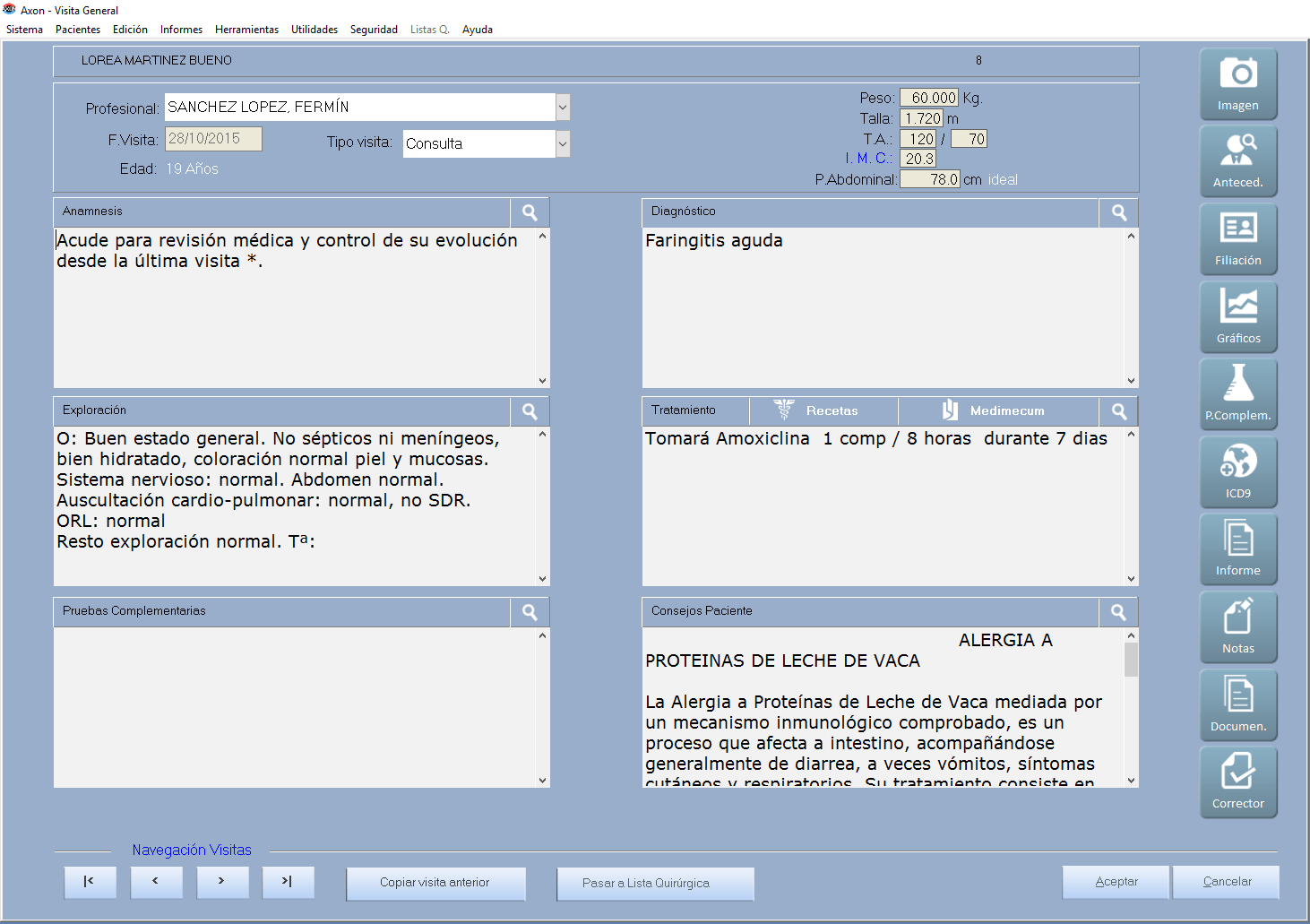Click the Diagnóstico search magnifier
Screen dimensions: 1310x924
[x=1118, y=212]
